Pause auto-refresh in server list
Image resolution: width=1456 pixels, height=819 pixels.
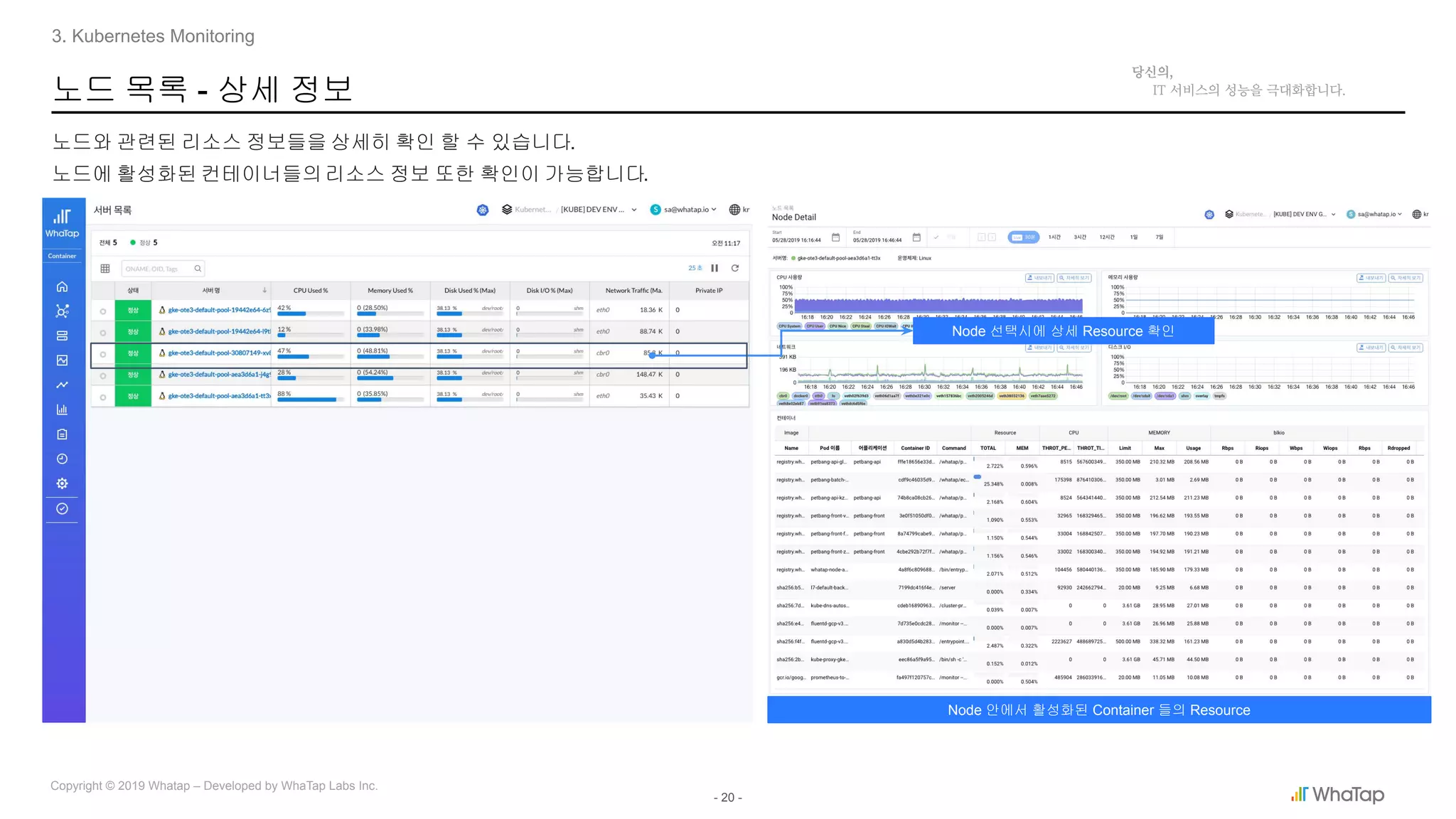pos(714,268)
